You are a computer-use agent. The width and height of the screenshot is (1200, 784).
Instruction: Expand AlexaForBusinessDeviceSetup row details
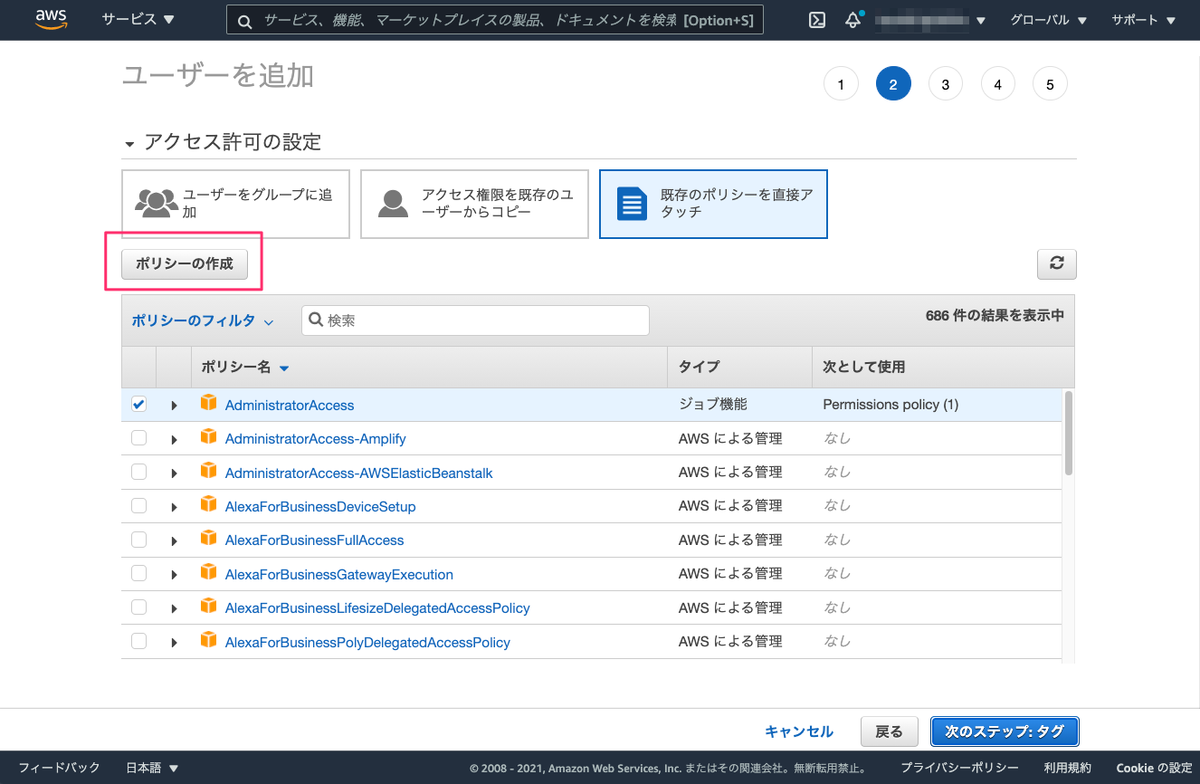[174, 507]
